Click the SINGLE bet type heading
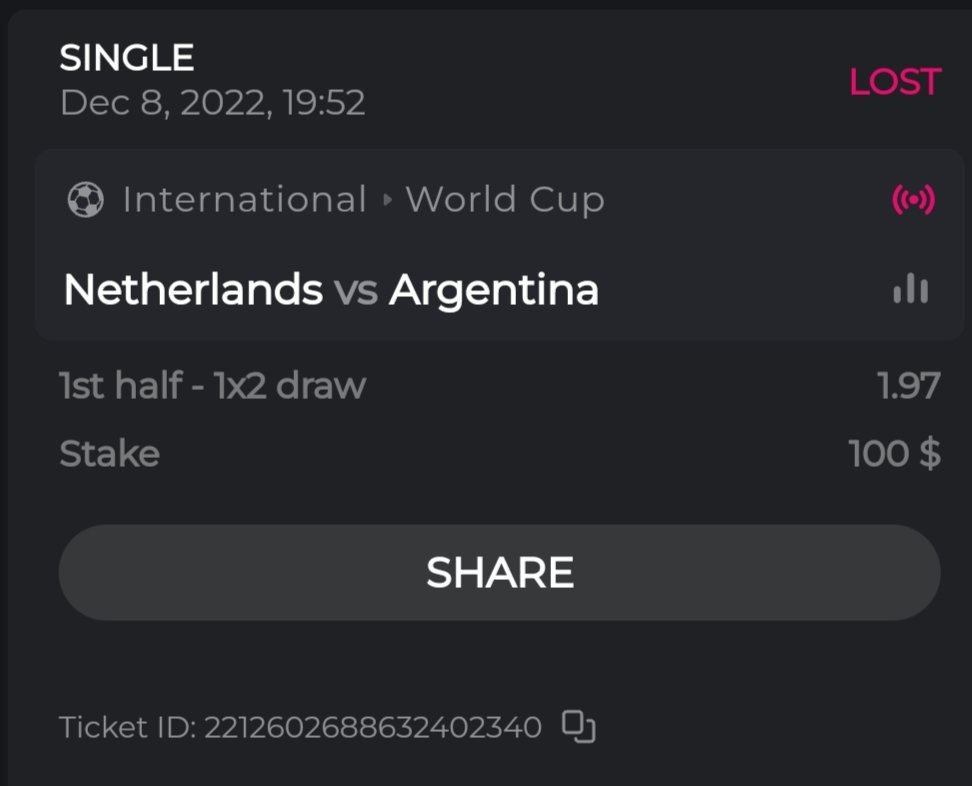The image size is (972, 786). pyautogui.click(x=127, y=58)
